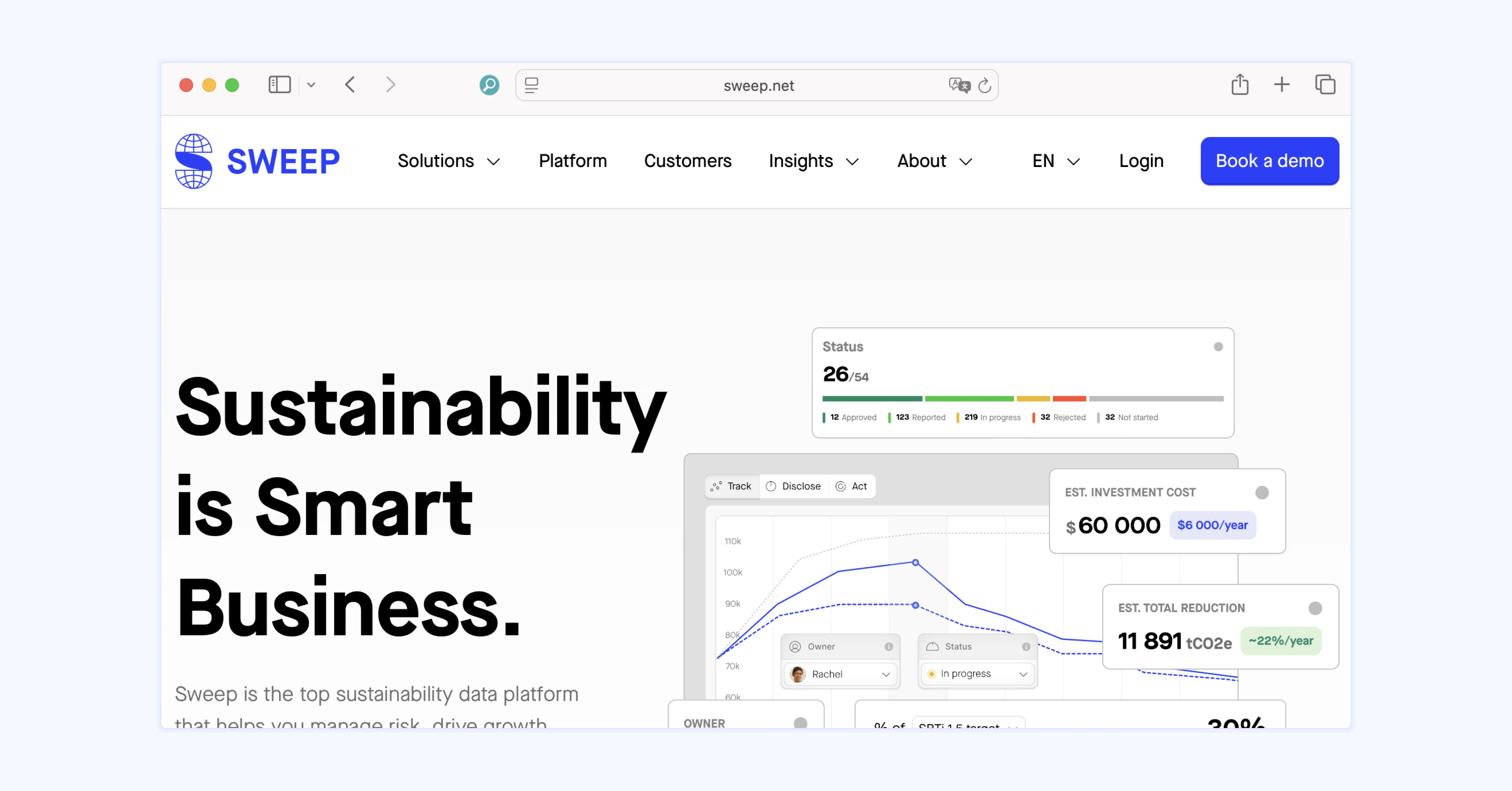Click the Login link

[1141, 161]
